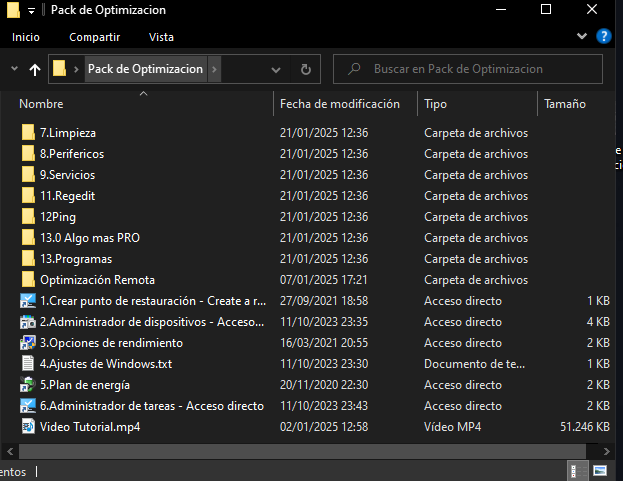Click the name '11.Regedit'

point(68,196)
